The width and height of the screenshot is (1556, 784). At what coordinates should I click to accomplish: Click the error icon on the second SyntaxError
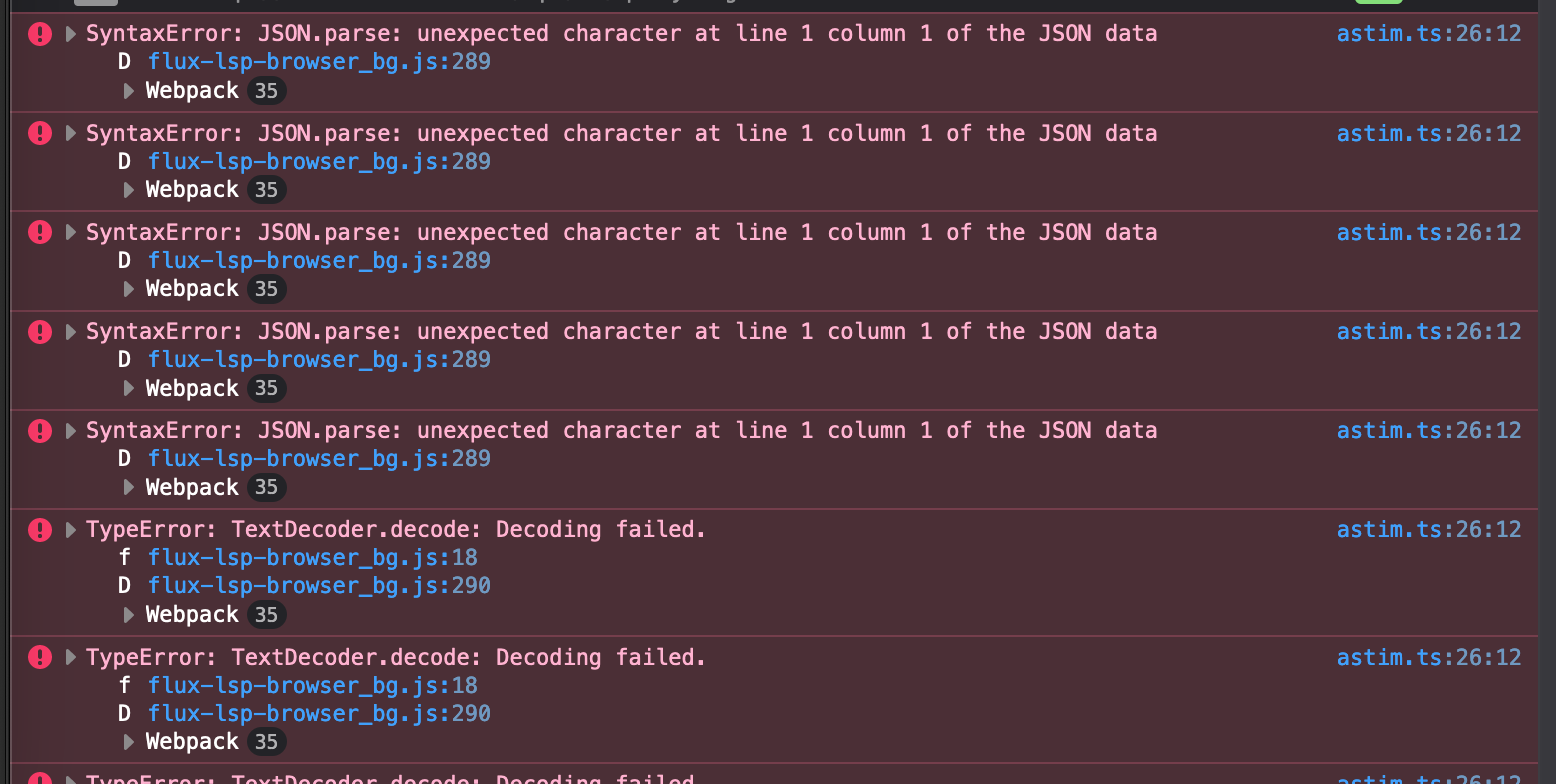point(39,132)
